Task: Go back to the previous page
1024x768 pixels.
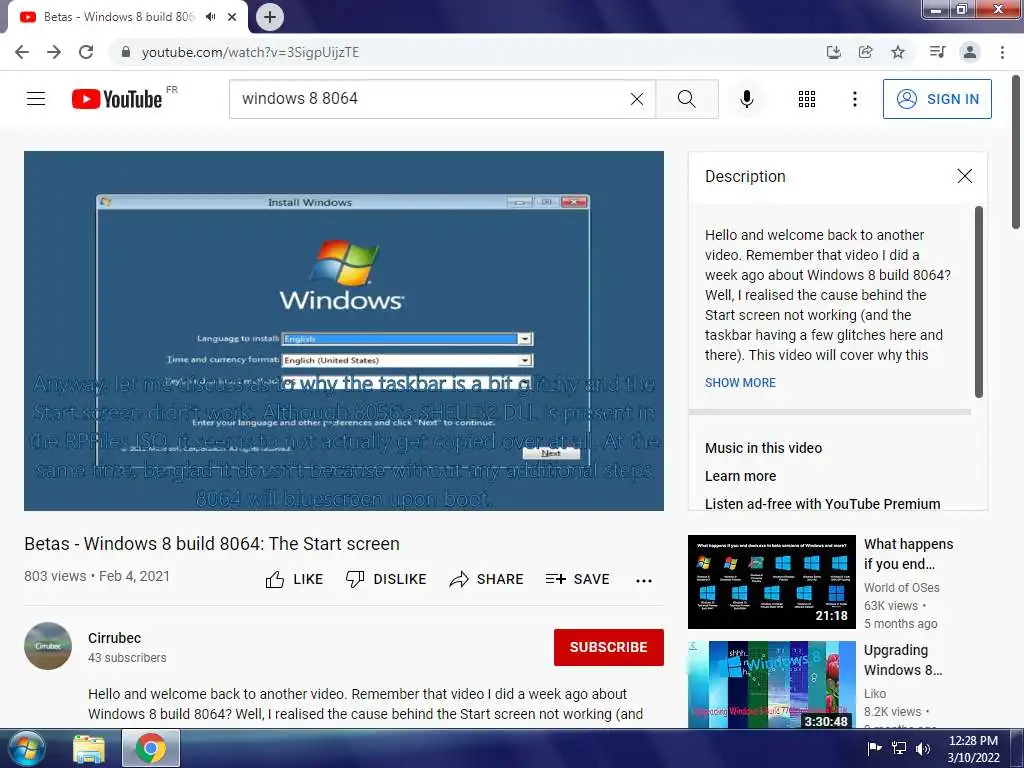Action: tap(22, 52)
